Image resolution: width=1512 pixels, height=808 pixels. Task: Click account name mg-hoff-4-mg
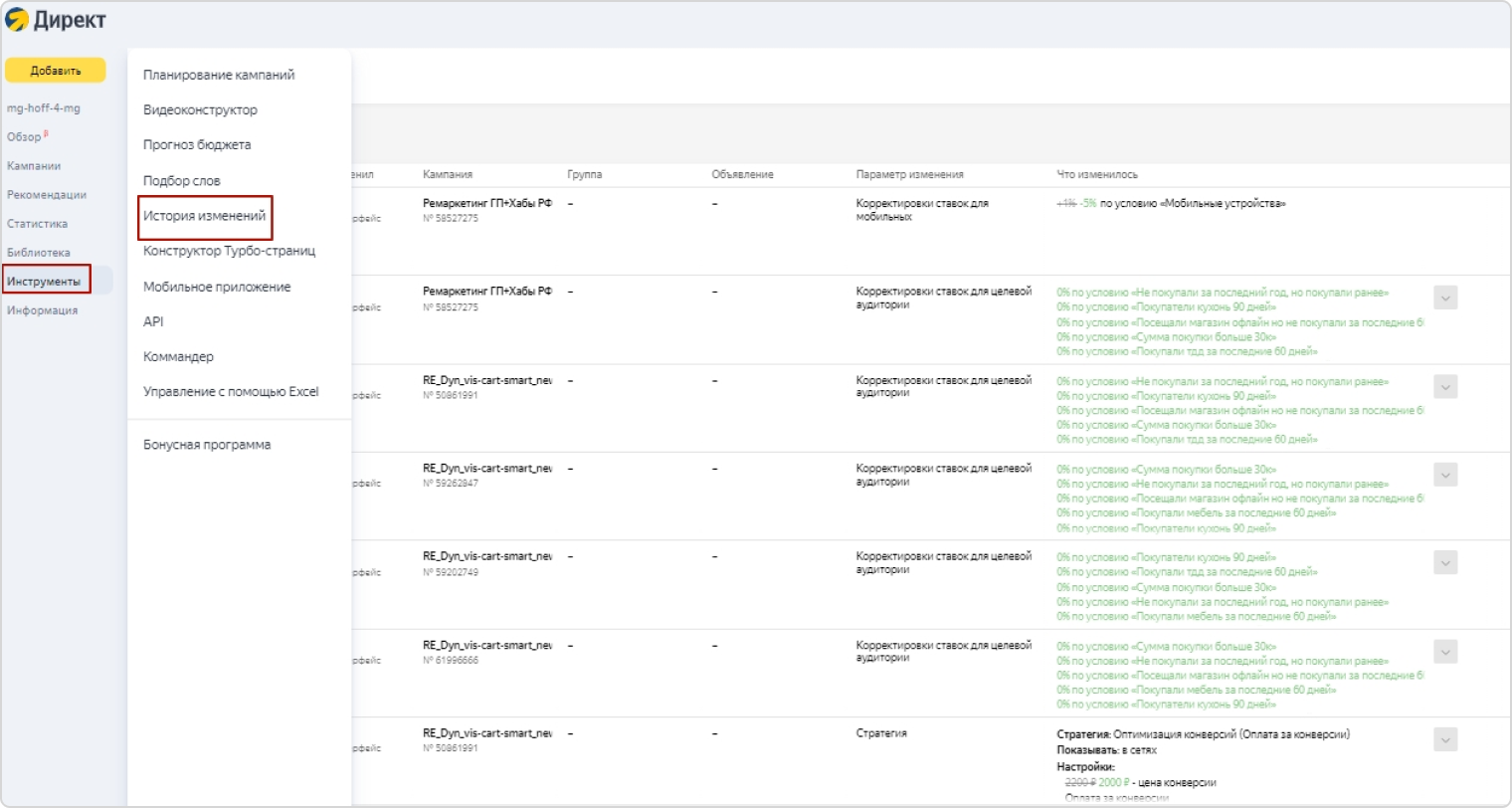pyautogui.click(x=44, y=108)
